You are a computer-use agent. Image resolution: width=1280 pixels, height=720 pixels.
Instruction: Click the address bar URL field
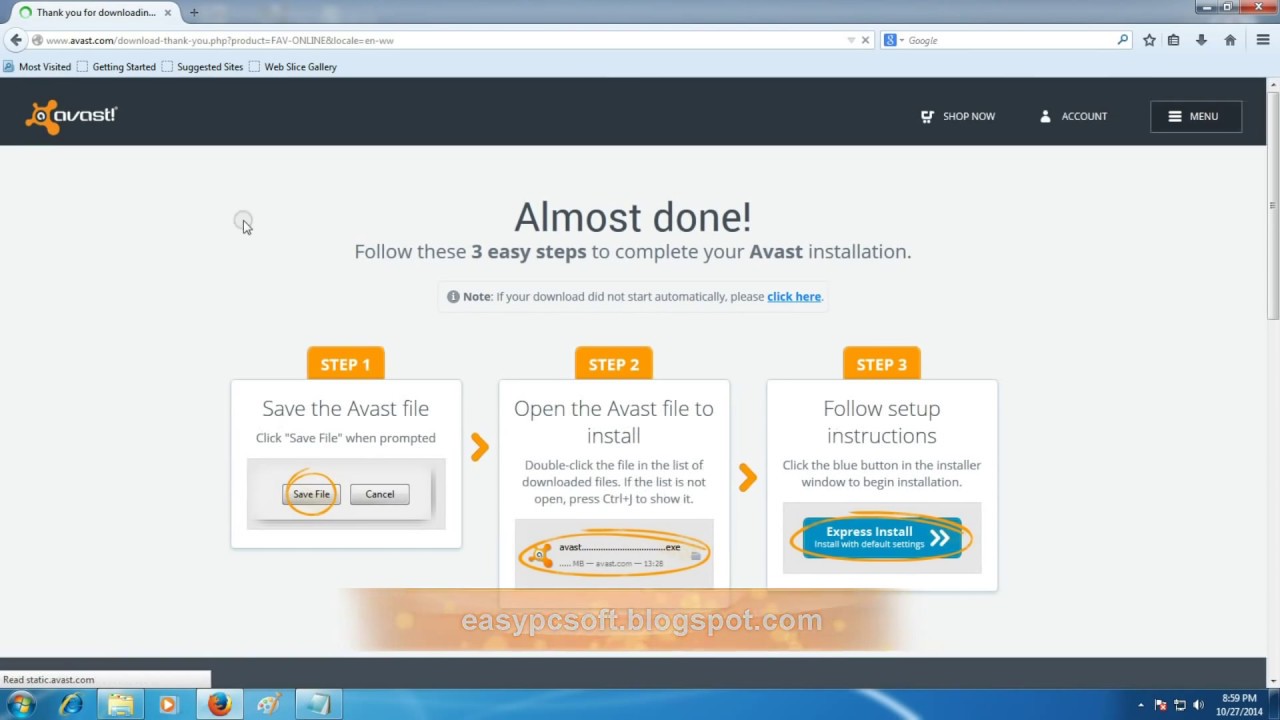point(440,40)
